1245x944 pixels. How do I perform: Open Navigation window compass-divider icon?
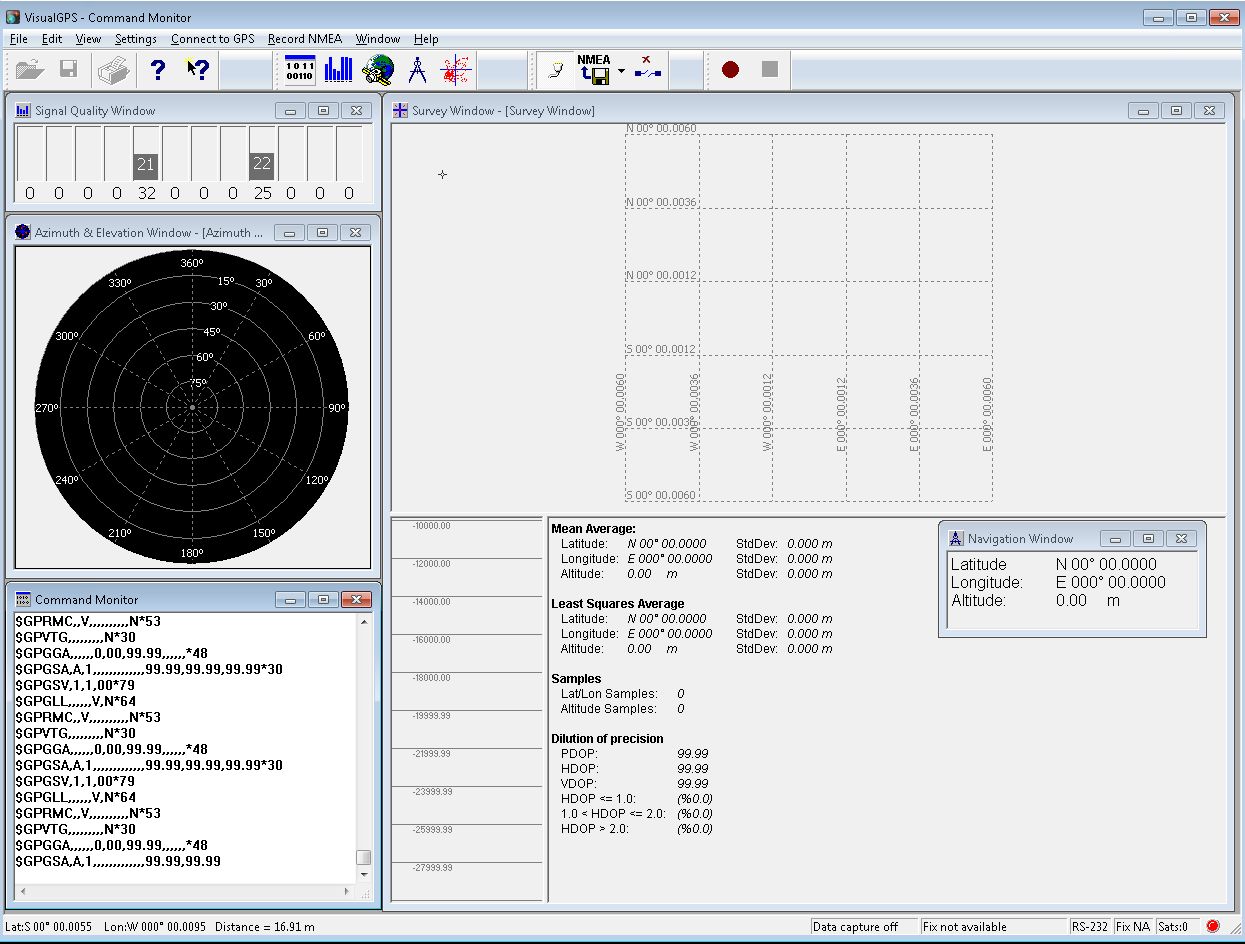click(x=418, y=70)
